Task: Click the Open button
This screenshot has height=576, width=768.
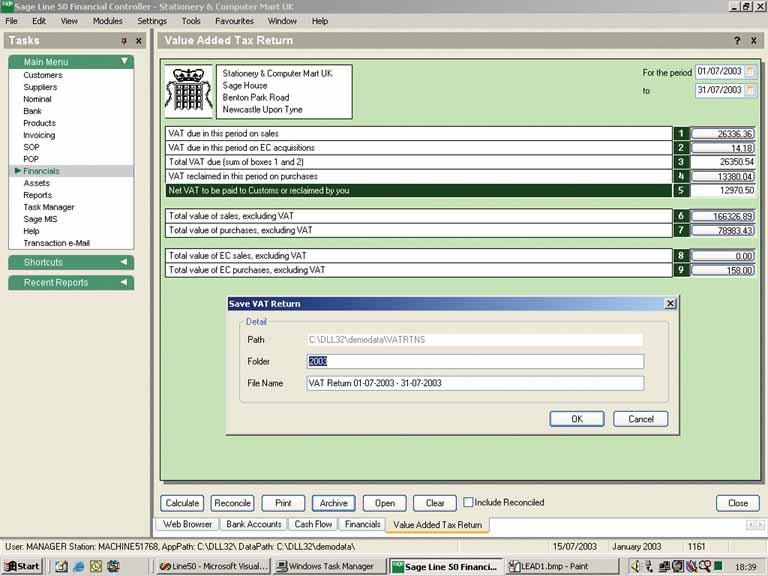Action: [384, 503]
